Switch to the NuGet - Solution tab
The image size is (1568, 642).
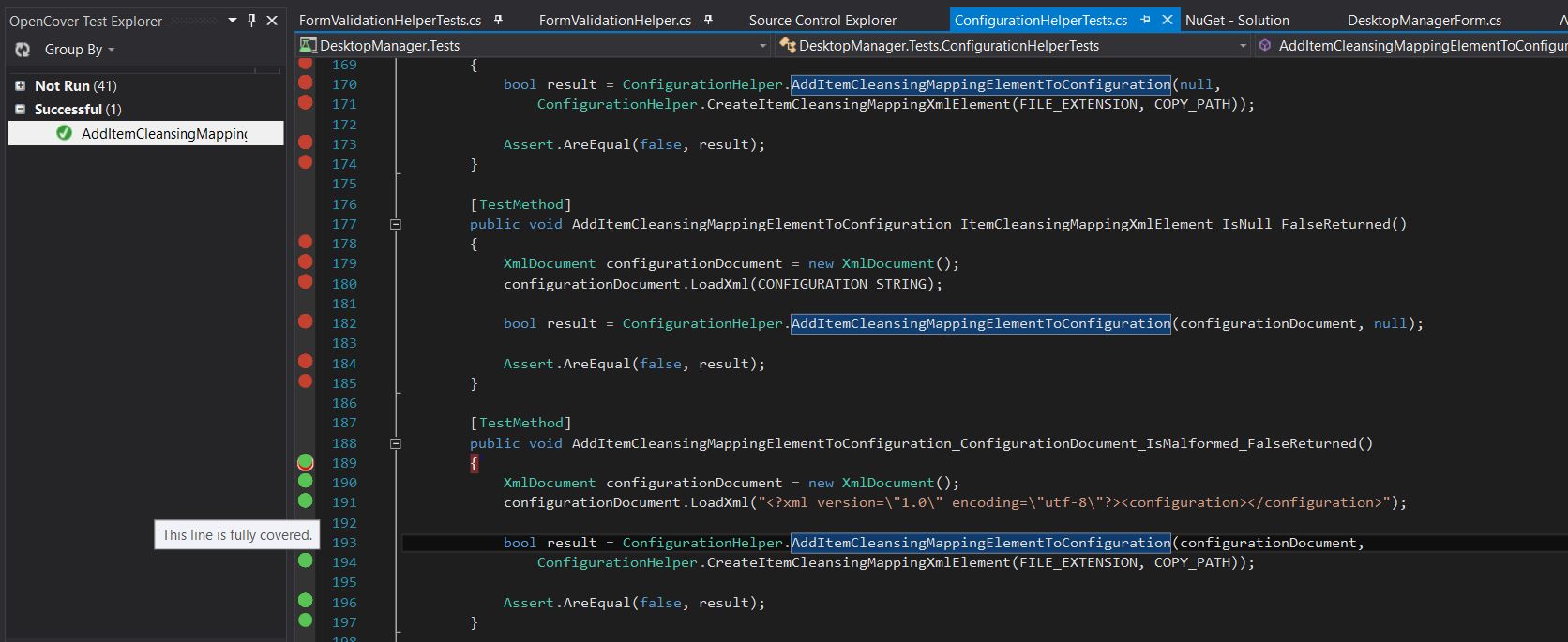1236,20
